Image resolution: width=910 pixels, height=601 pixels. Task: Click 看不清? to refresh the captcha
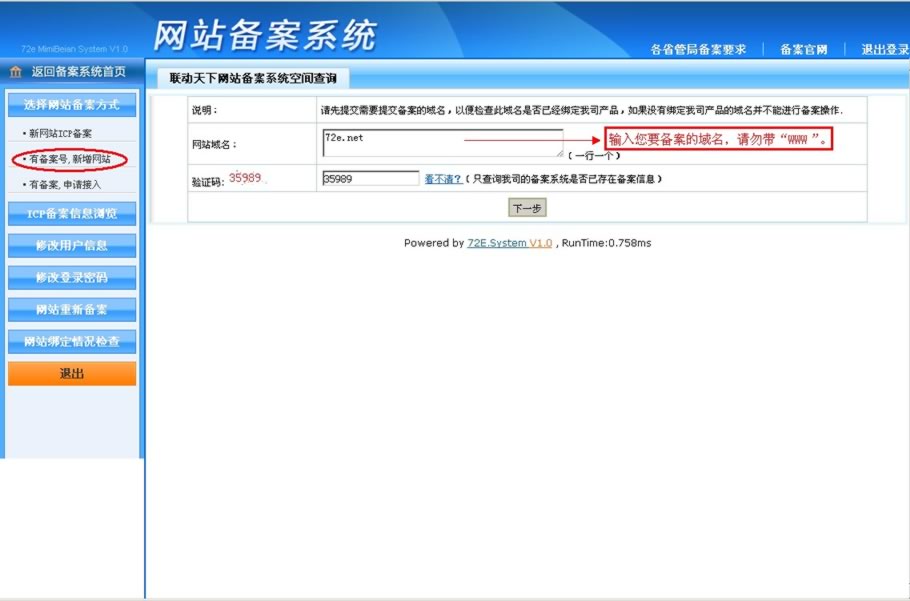[x=443, y=179]
